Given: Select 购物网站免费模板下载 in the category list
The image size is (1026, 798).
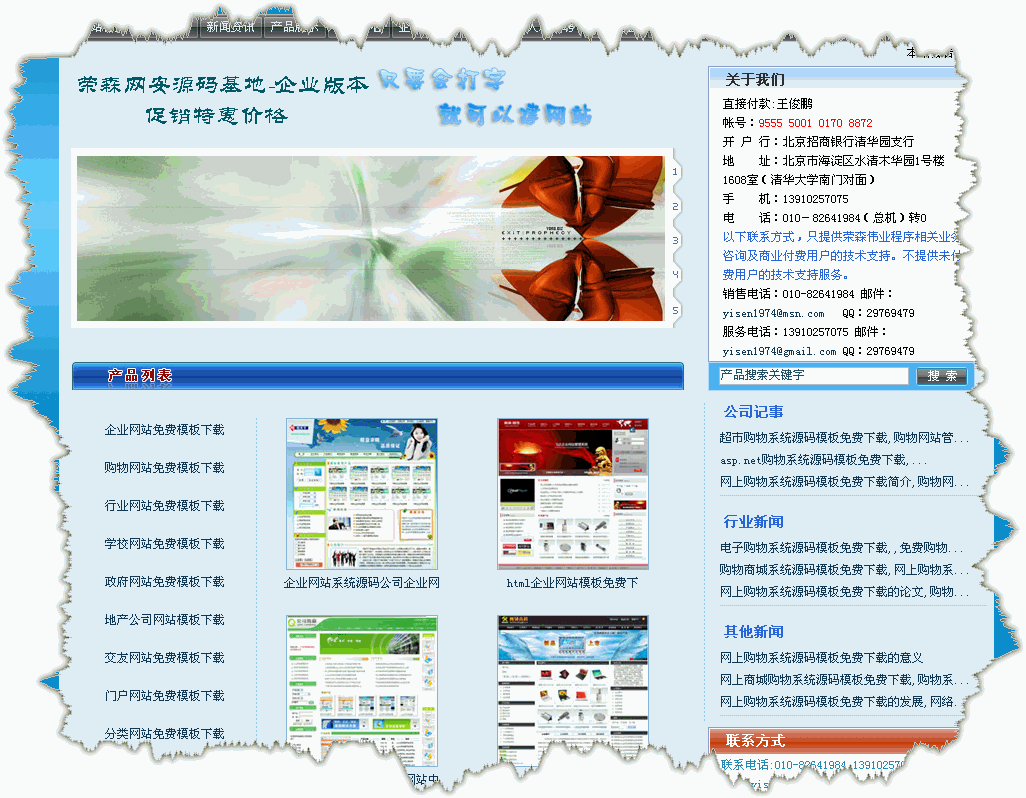Looking at the screenshot, I should (165, 468).
